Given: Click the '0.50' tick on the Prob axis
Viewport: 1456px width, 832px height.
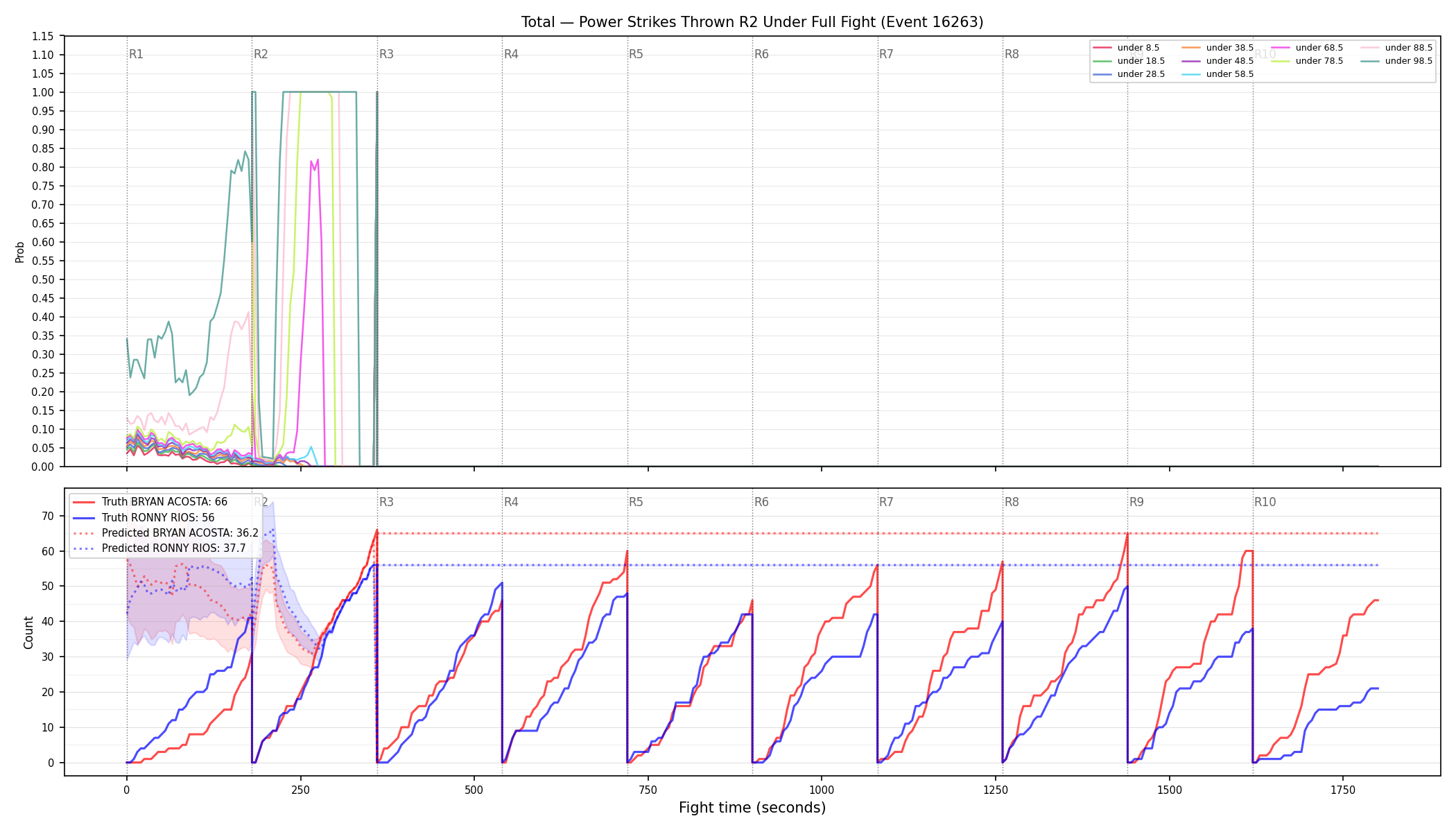Looking at the screenshot, I should click(43, 279).
